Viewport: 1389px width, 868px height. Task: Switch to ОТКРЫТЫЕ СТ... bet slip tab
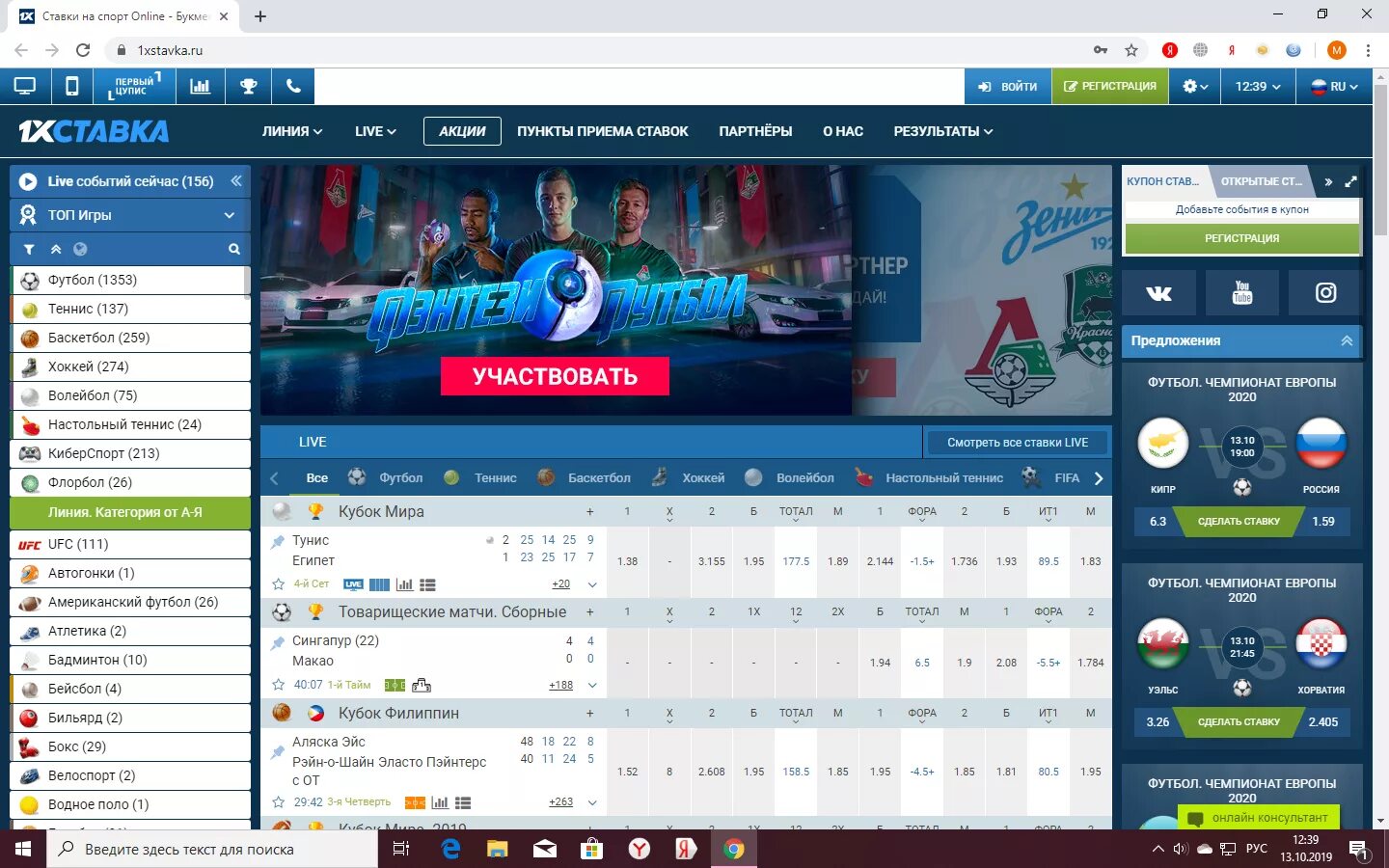coord(1261,181)
